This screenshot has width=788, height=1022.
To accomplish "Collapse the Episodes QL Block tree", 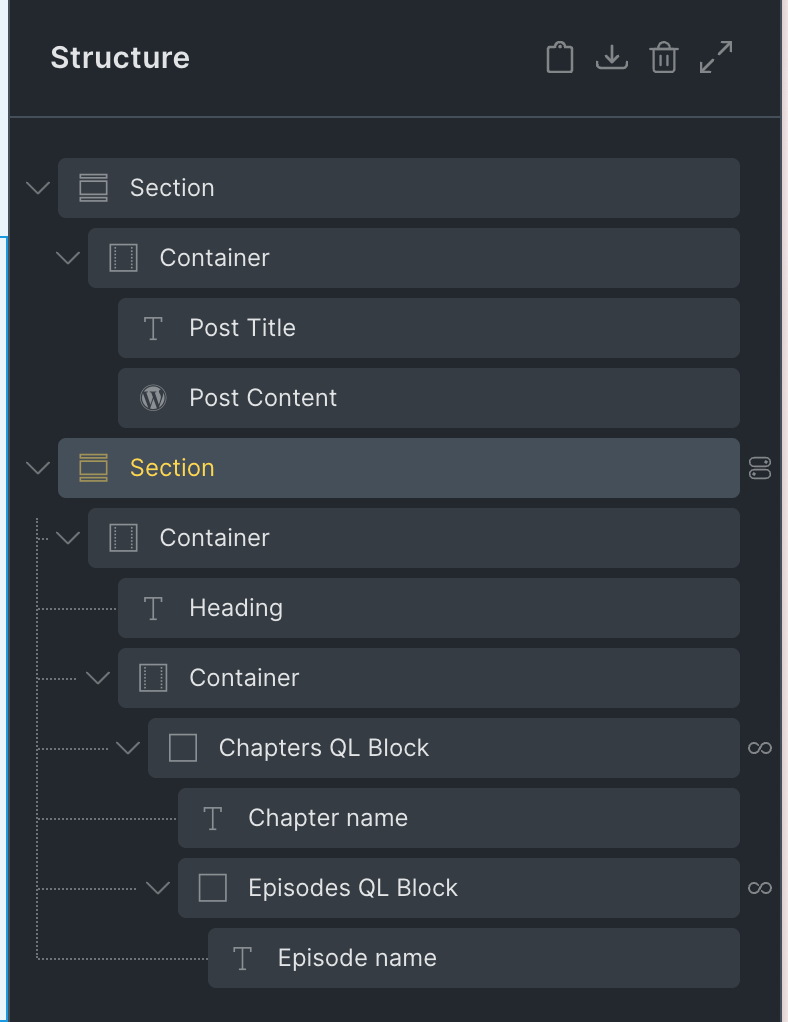I will [x=158, y=888].
